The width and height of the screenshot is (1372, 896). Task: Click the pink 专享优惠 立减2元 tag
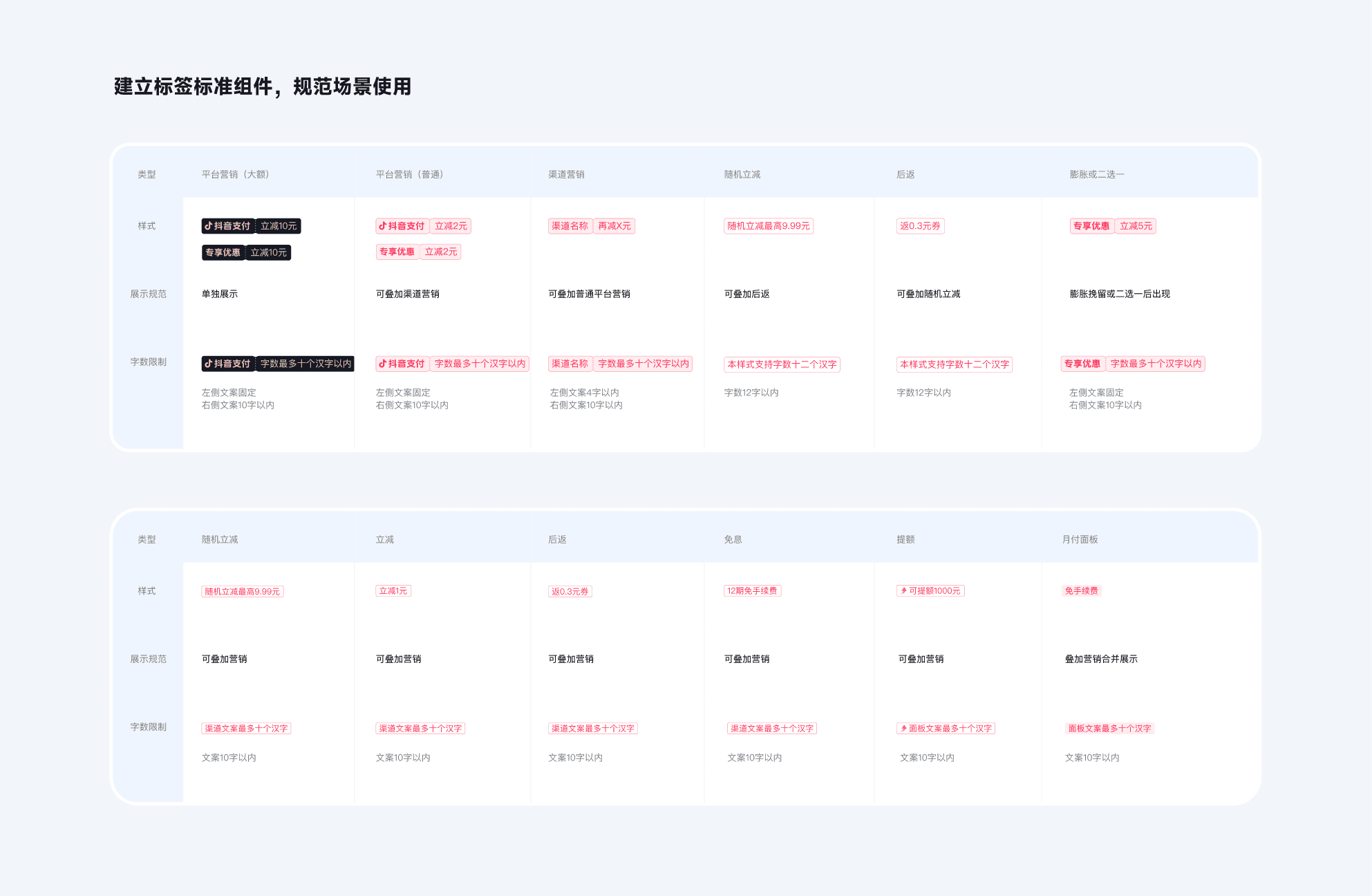click(x=418, y=252)
